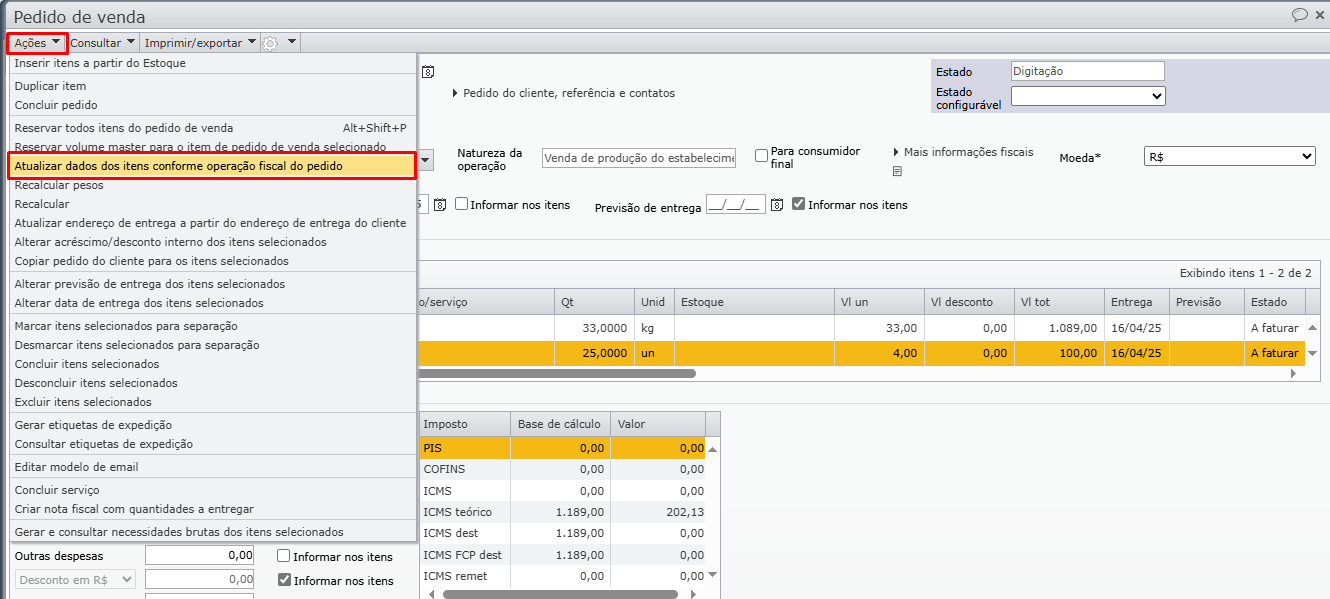The height and width of the screenshot is (599, 1330).
Task: Click the note icon below Mais informações fiscais
Action: coord(897,171)
